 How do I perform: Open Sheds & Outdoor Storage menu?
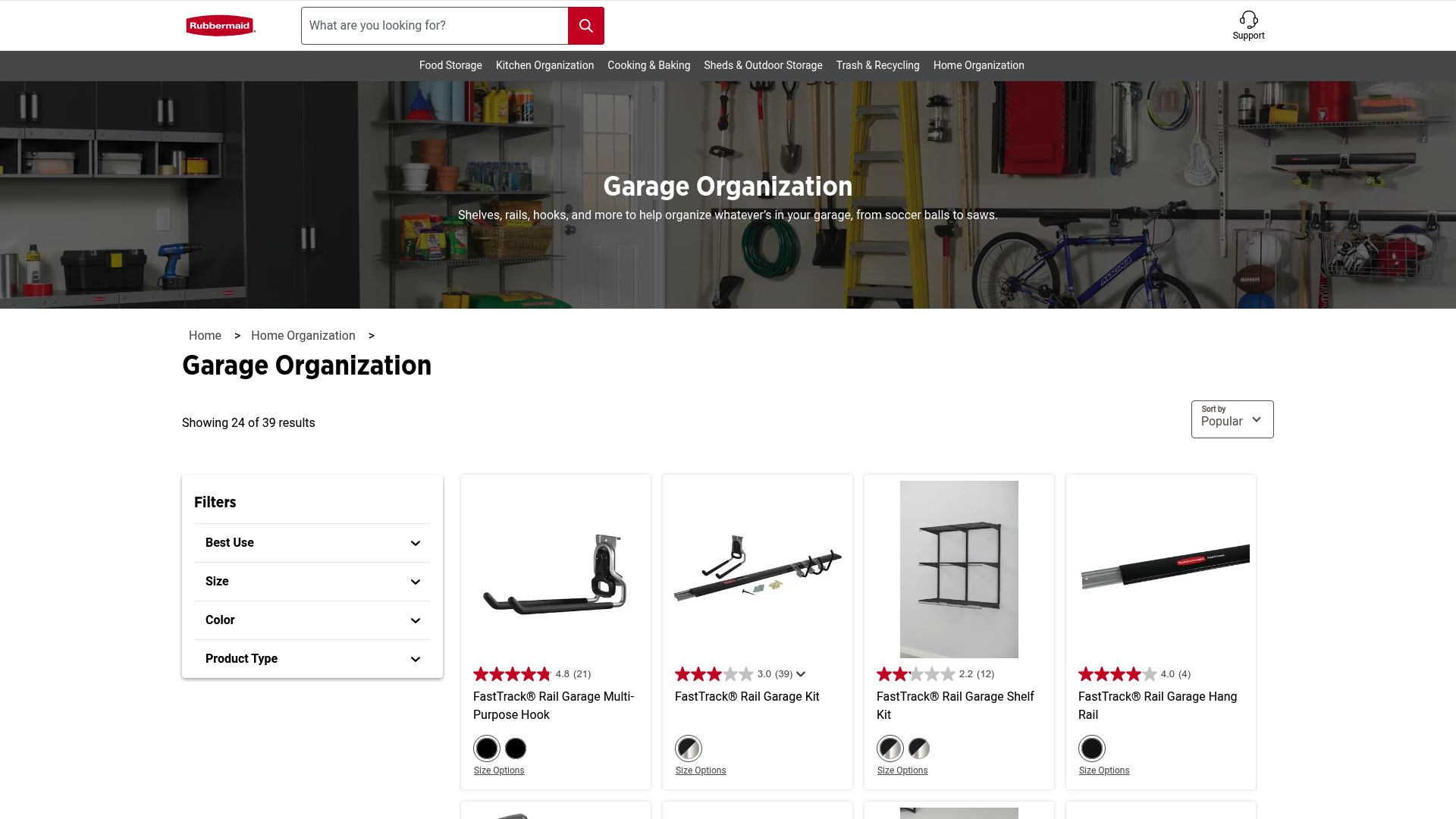pyautogui.click(x=763, y=66)
